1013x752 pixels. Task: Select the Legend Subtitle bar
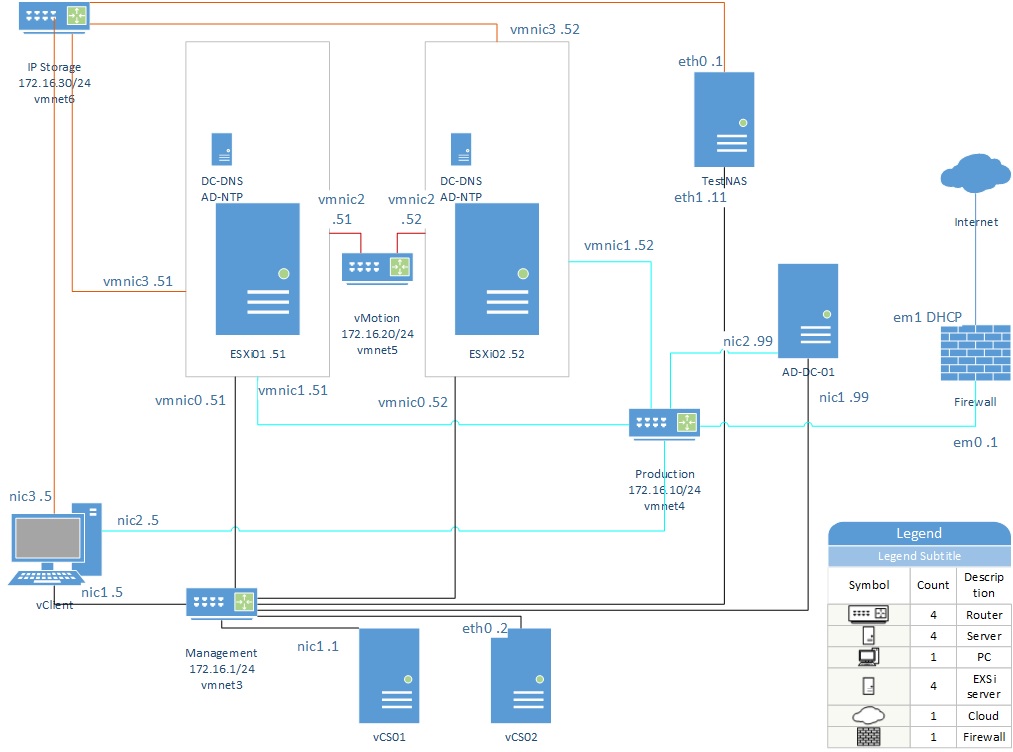(918, 556)
